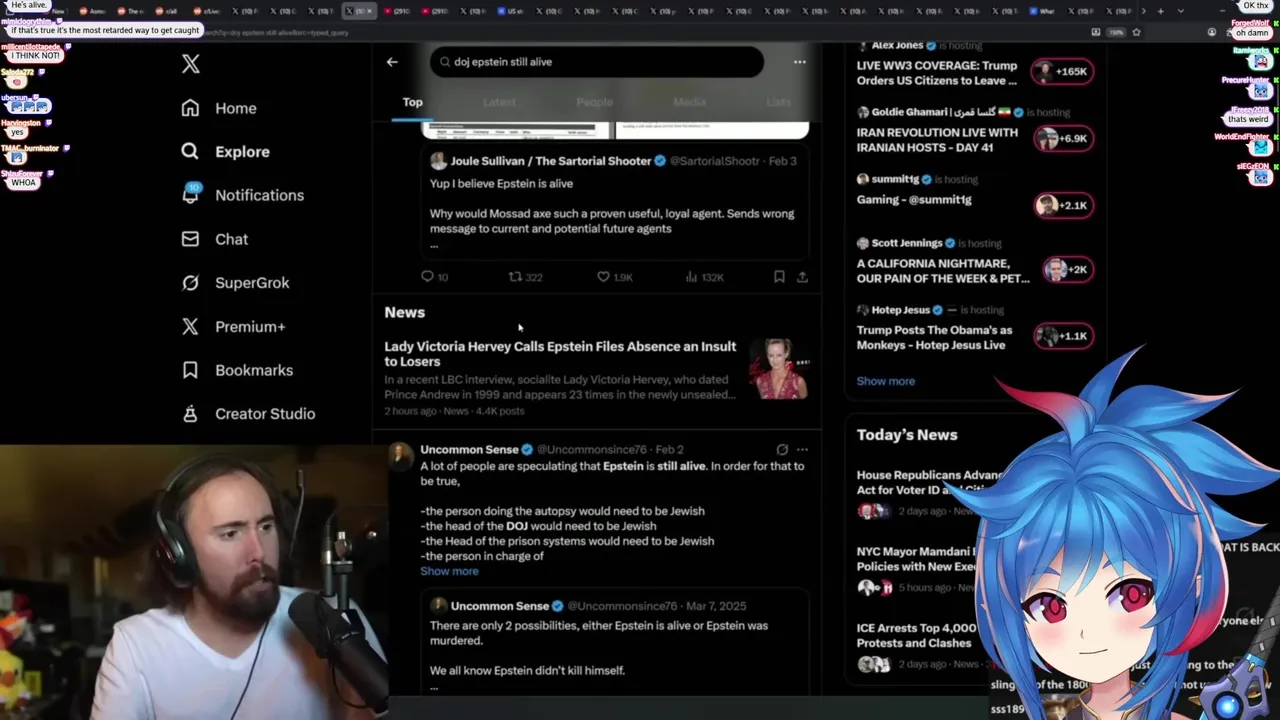Open more menu on Uncommon Sense post
This screenshot has width=1280, height=720.
[x=802, y=450]
